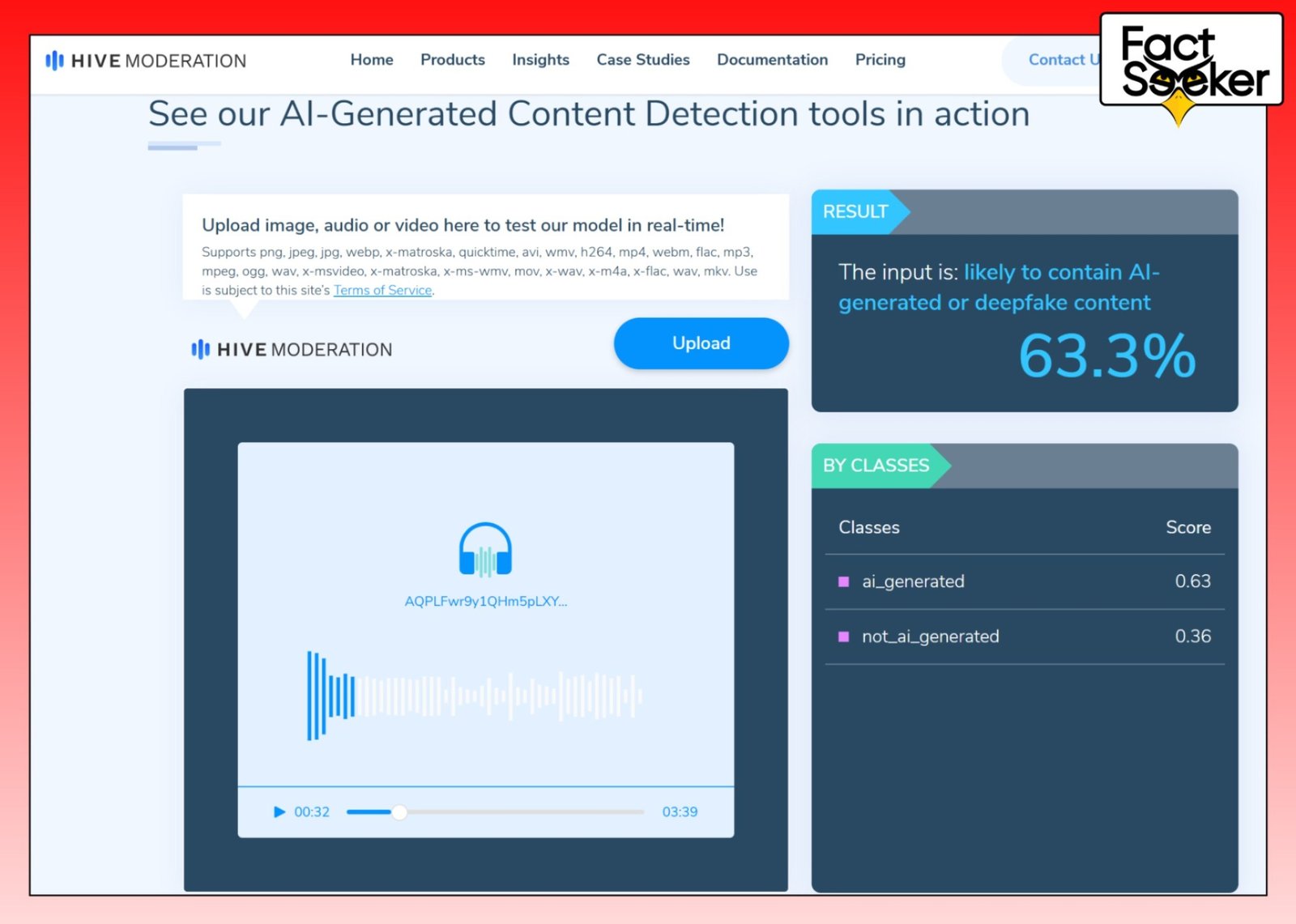Select the ai_generated class row label
The width and height of the screenshot is (1296, 924).
coord(913,581)
